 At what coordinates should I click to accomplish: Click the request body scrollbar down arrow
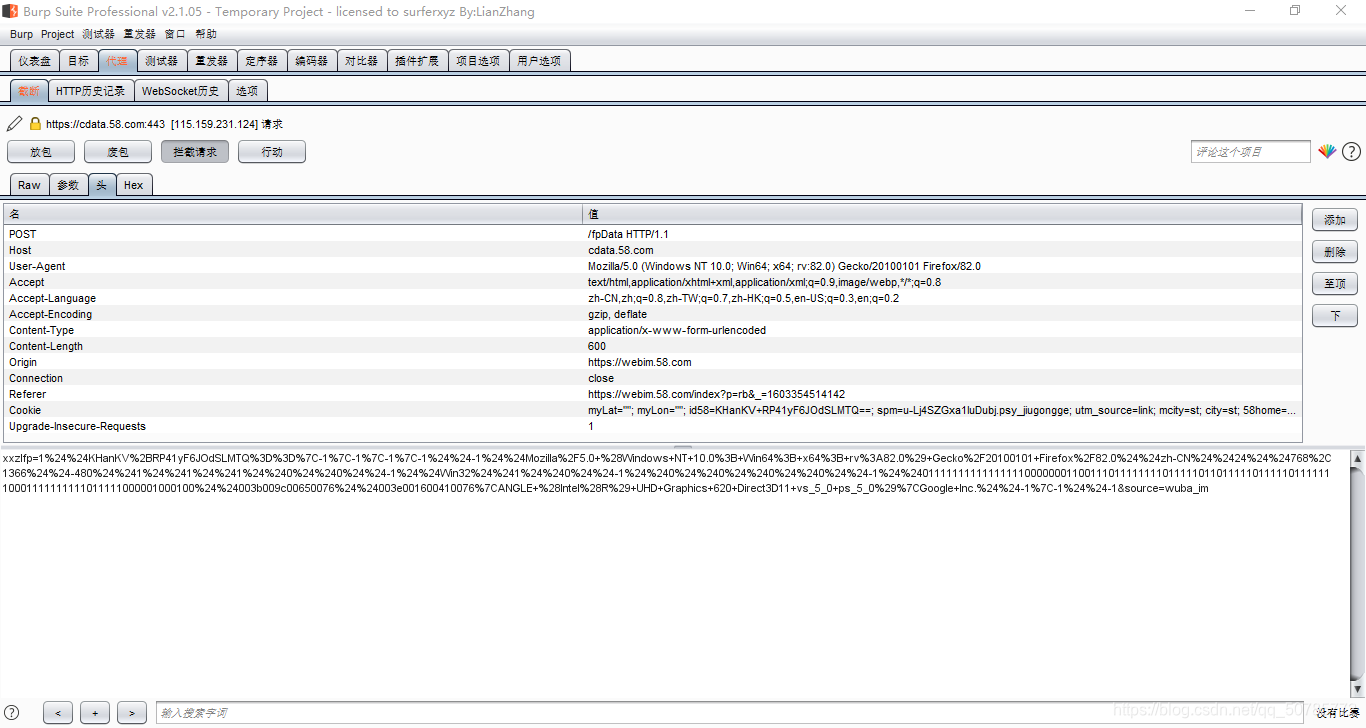coord(1357,689)
